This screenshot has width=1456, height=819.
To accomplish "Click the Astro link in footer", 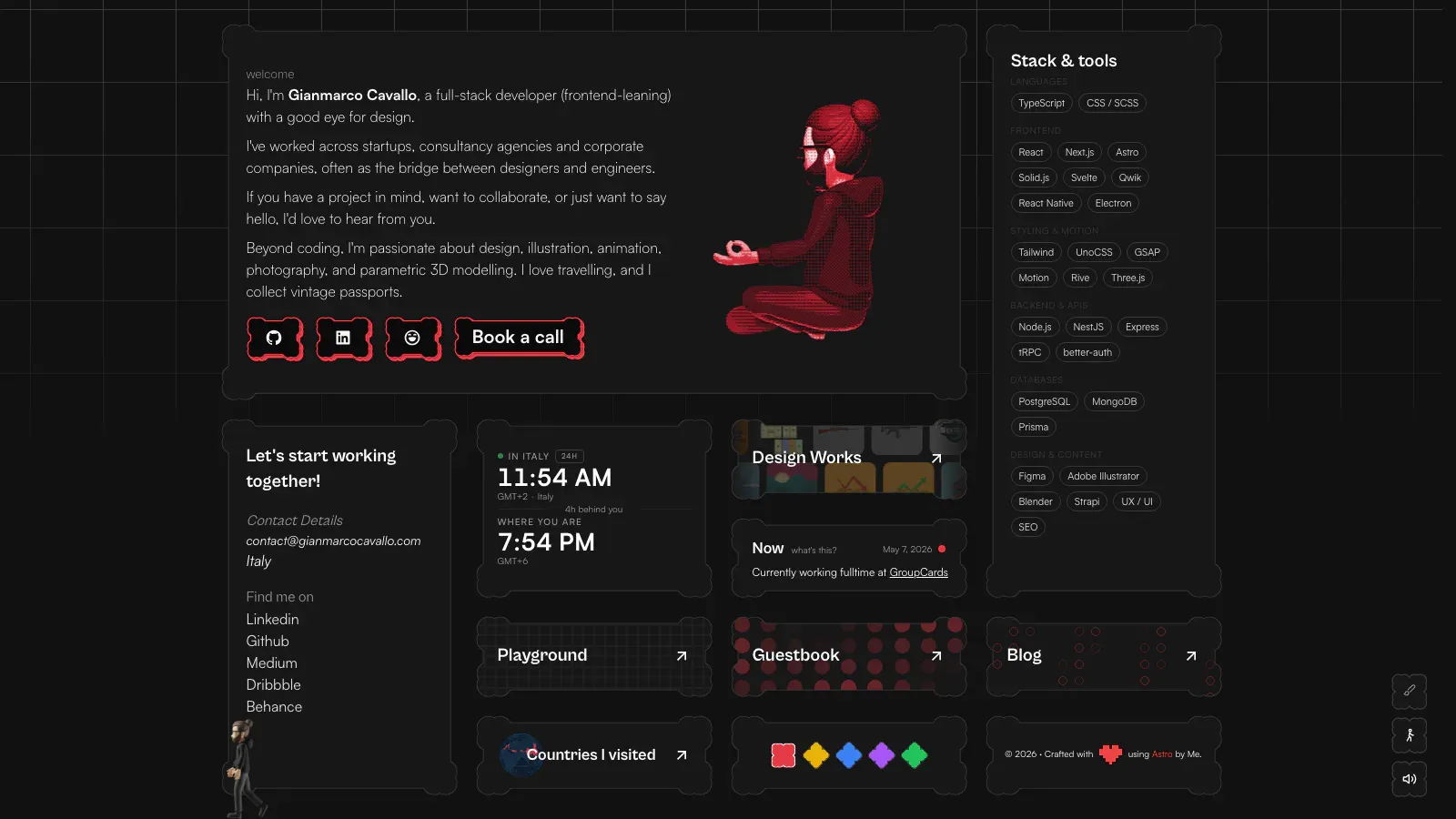I will 1162,754.
